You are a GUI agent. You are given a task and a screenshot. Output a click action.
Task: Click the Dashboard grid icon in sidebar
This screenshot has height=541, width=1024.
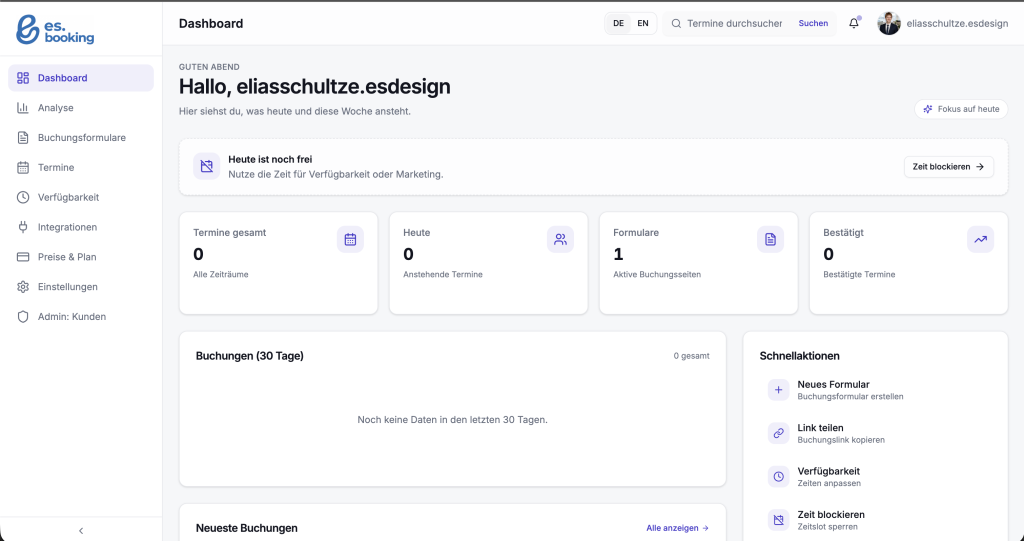point(23,78)
